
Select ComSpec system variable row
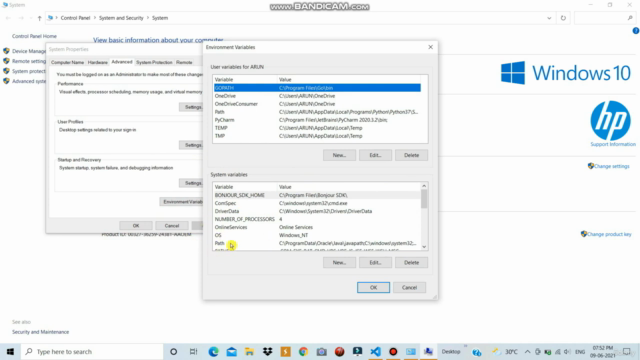tap(317, 203)
